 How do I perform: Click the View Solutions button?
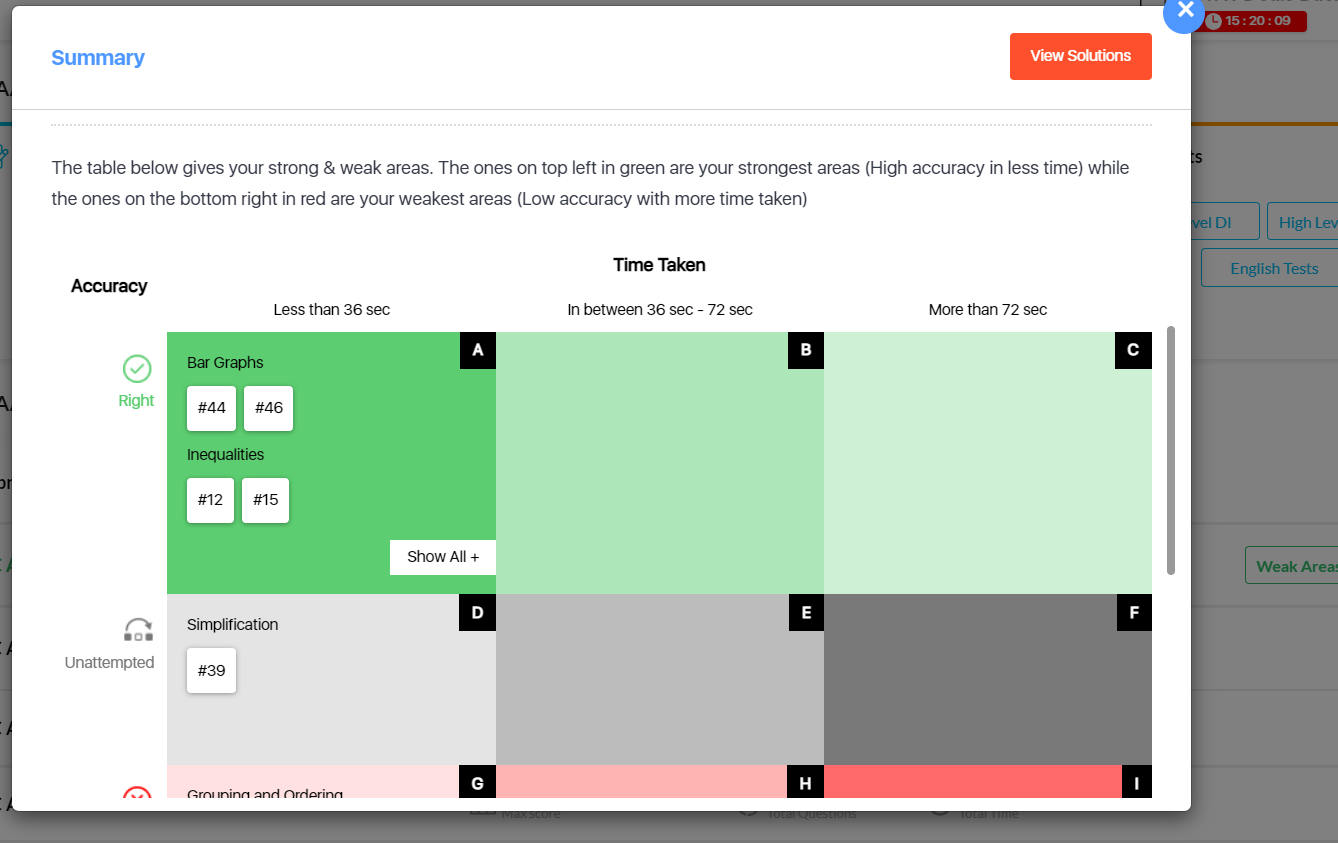(1080, 56)
